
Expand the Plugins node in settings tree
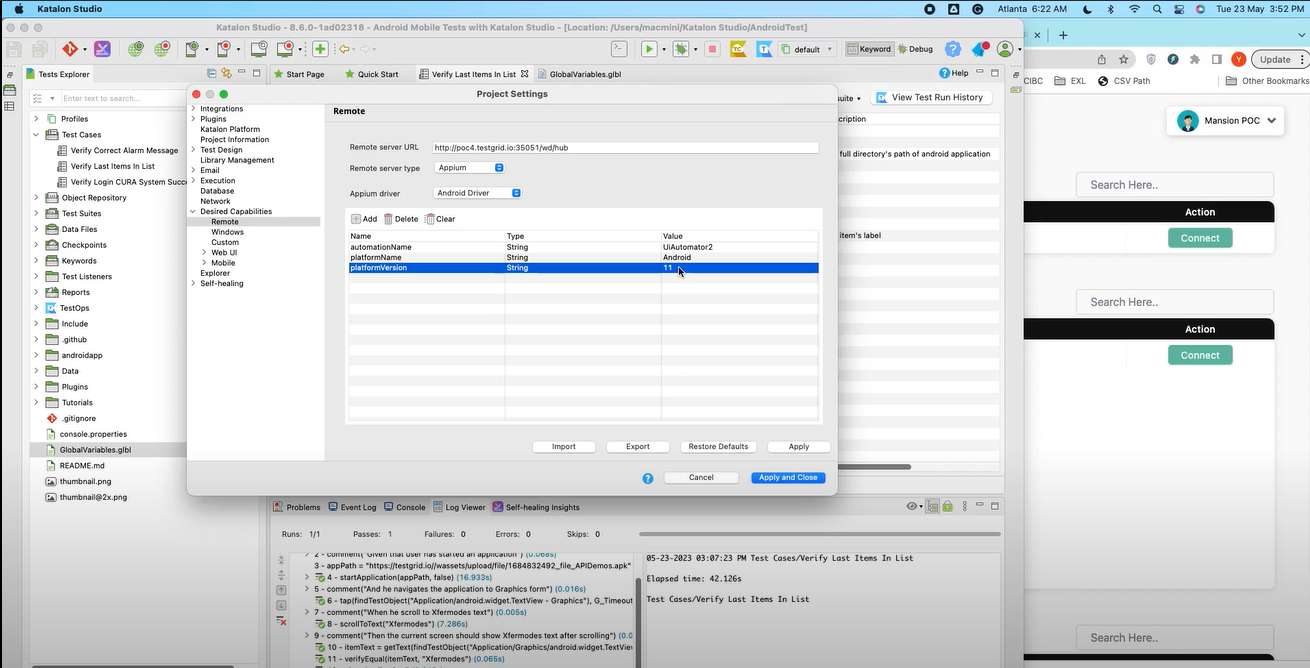tap(193, 119)
